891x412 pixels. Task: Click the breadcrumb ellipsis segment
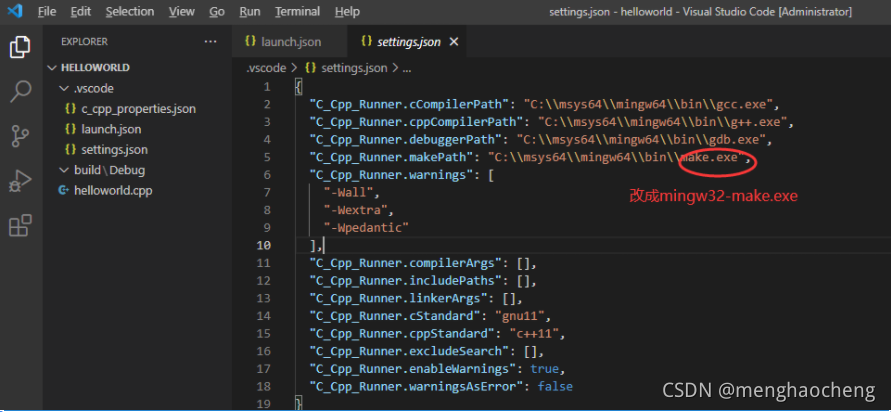[406, 68]
